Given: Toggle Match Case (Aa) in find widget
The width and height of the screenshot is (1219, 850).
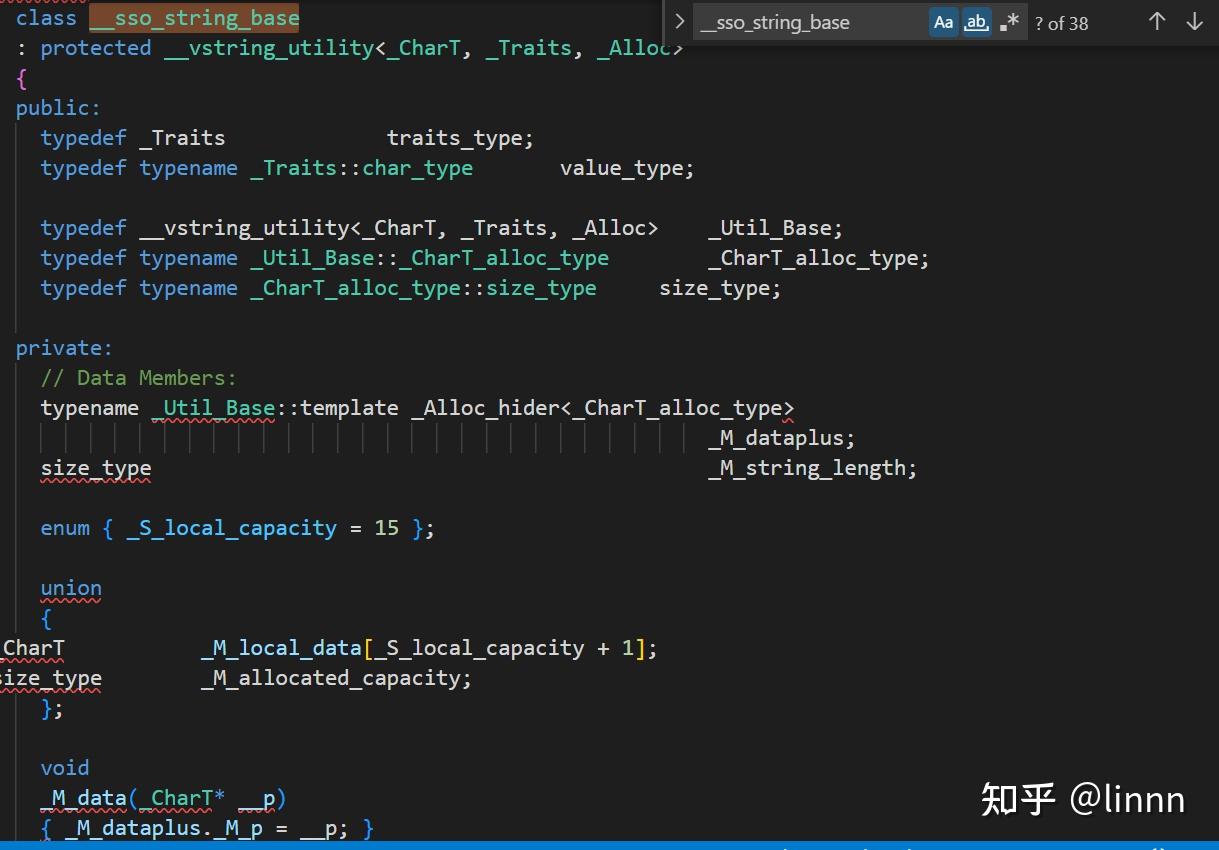Looking at the screenshot, I should [x=943, y=22].
